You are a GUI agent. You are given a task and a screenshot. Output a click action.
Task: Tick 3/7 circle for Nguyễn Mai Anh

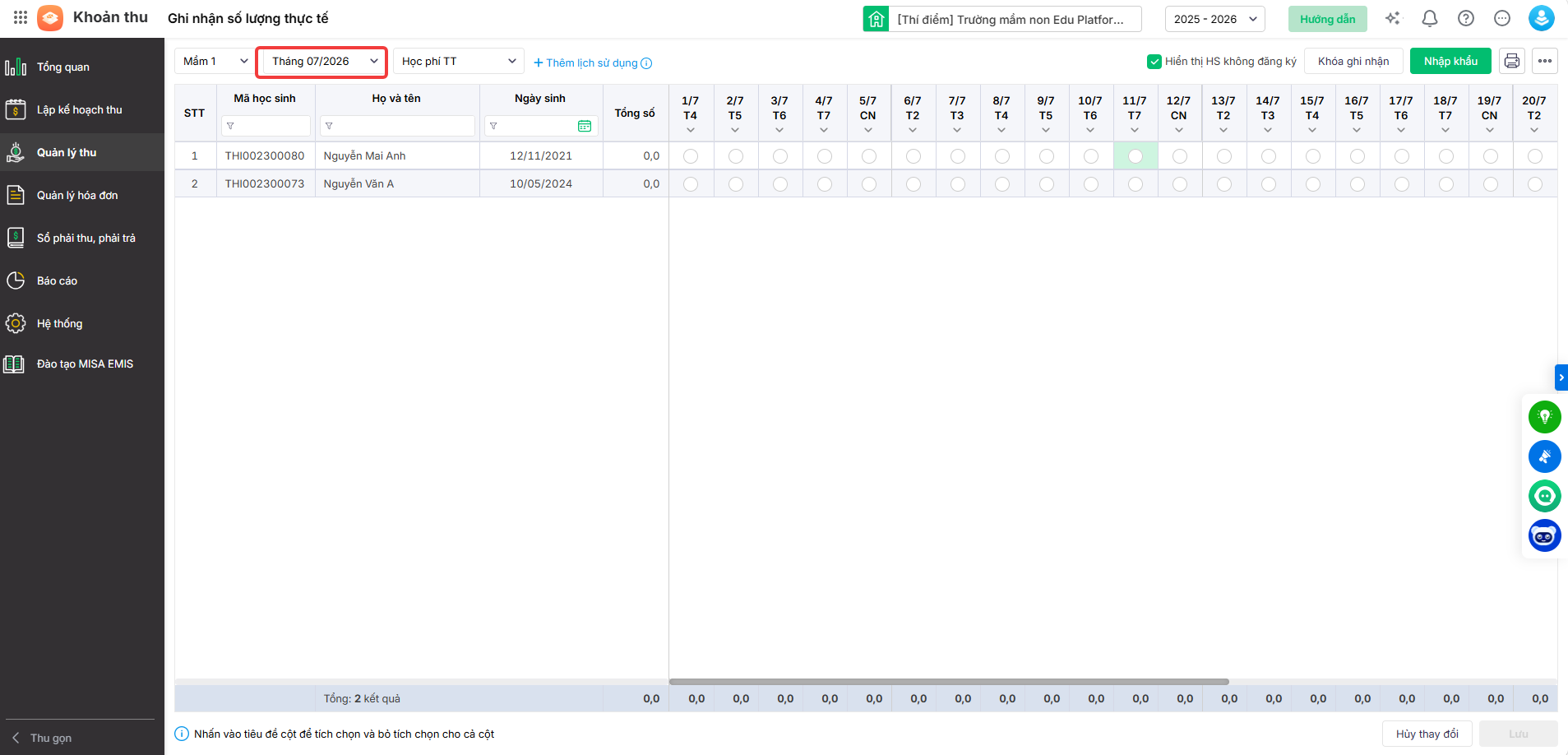coord(780,156)
